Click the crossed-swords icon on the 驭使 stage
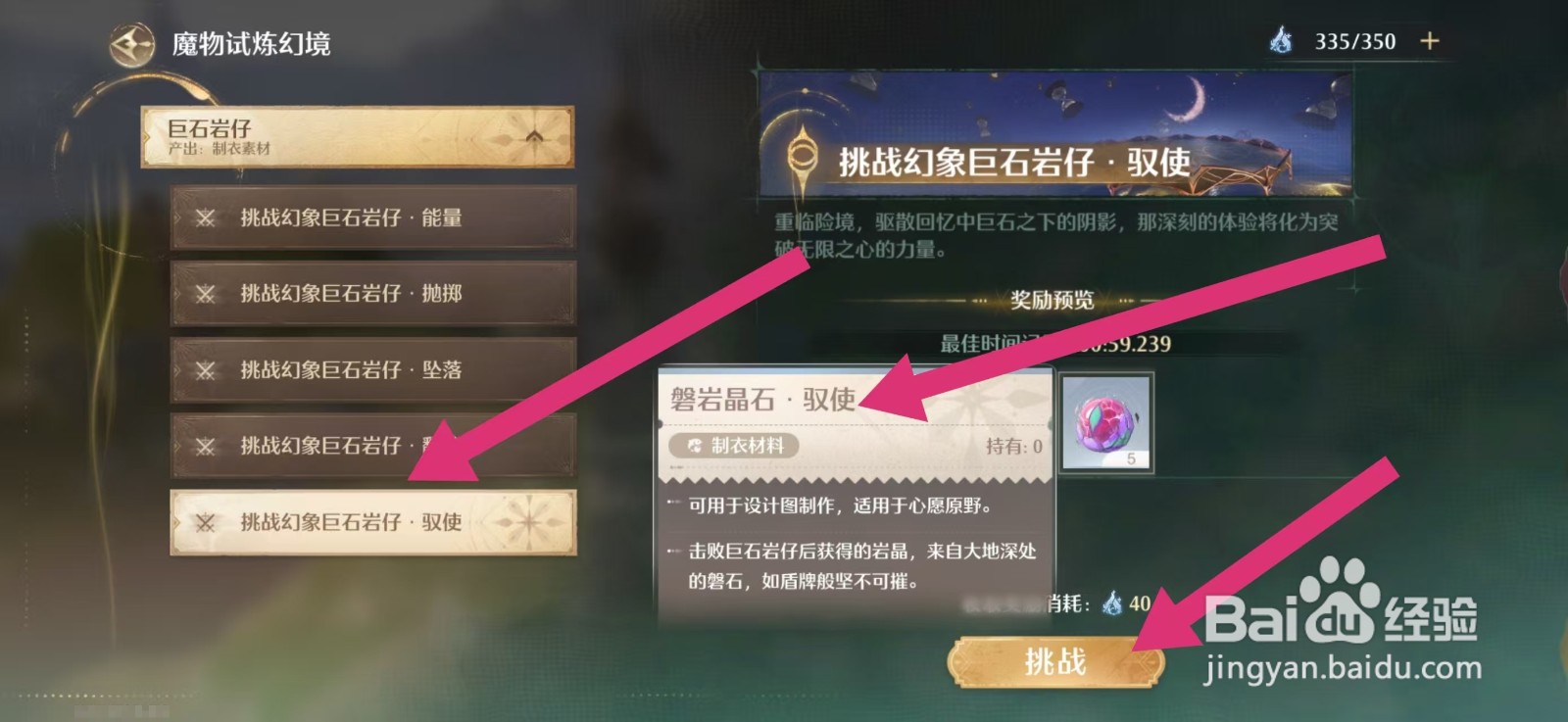 point(205,523)
